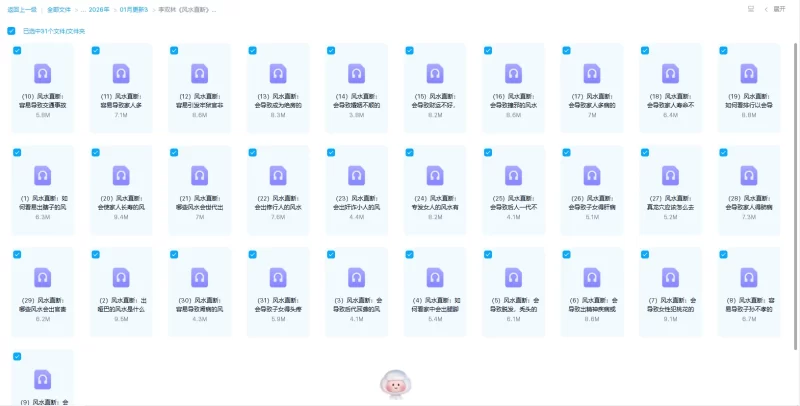The height and width of the screenshot is (406, 800).
Task: Open audio file icon numbered (11)
Action: click(121, 73)
